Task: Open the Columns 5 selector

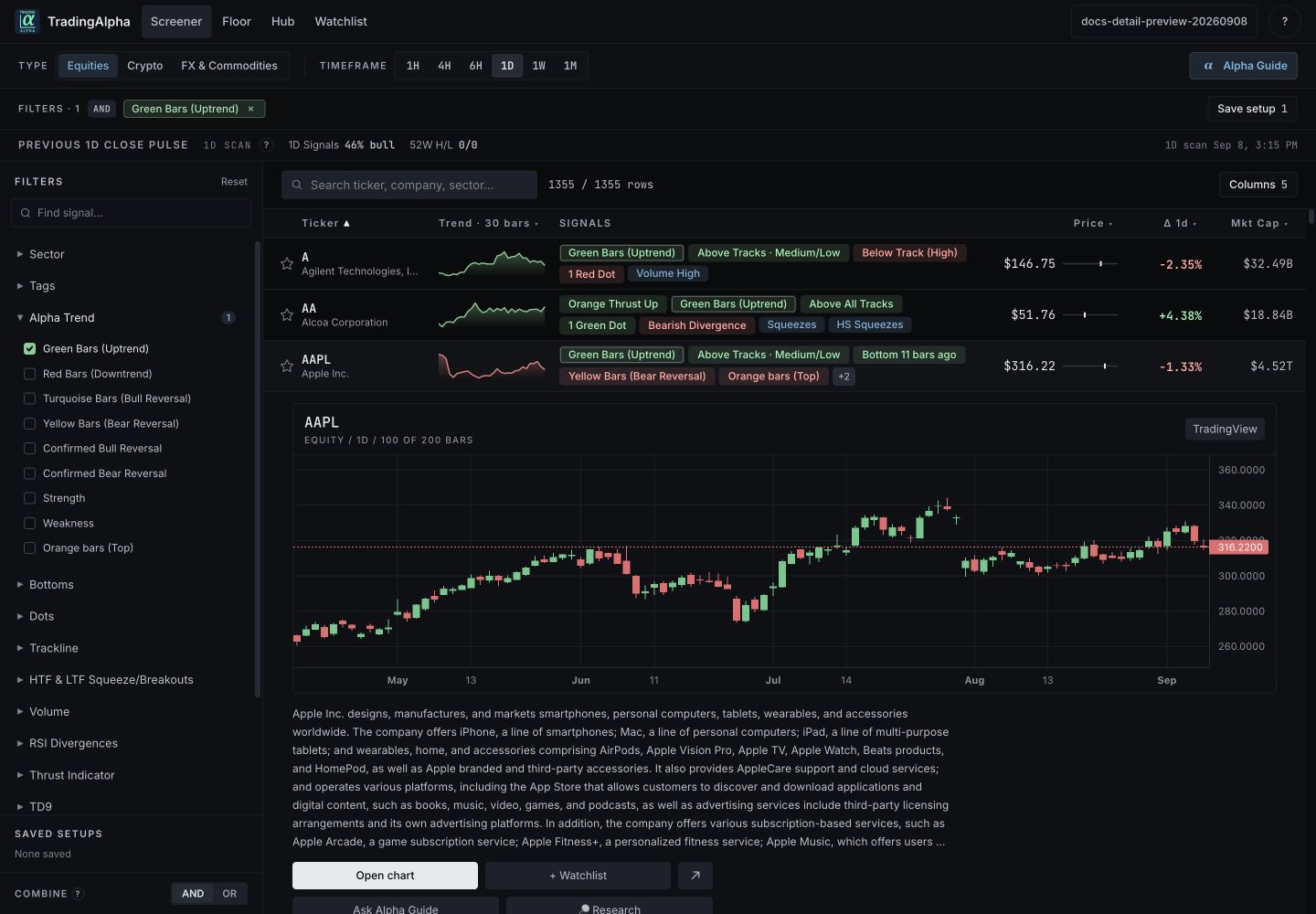Action: (x=1258, y=185)
